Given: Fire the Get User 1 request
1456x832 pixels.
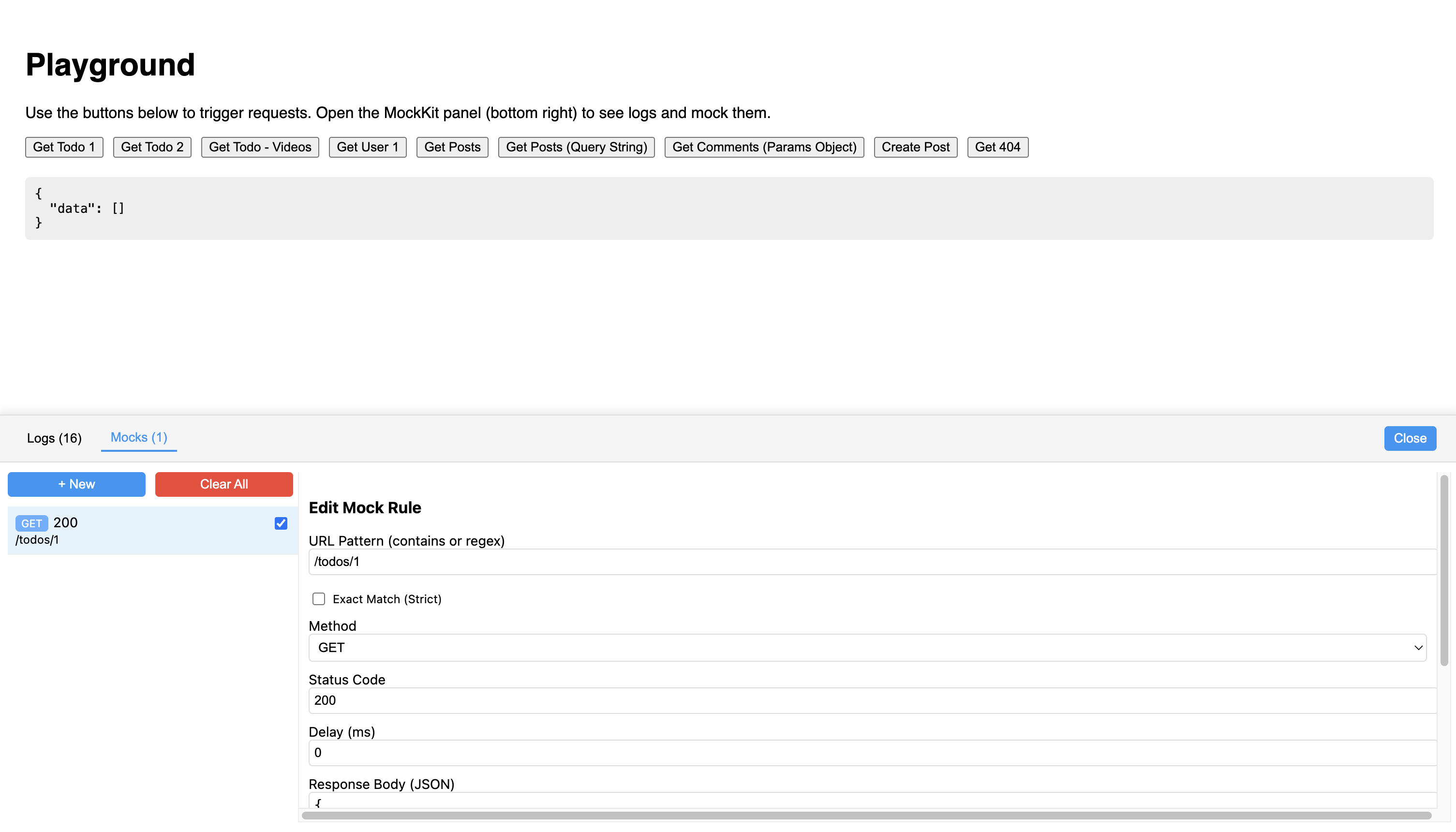Looking at the screenshot, I should (x=368, y=147).
